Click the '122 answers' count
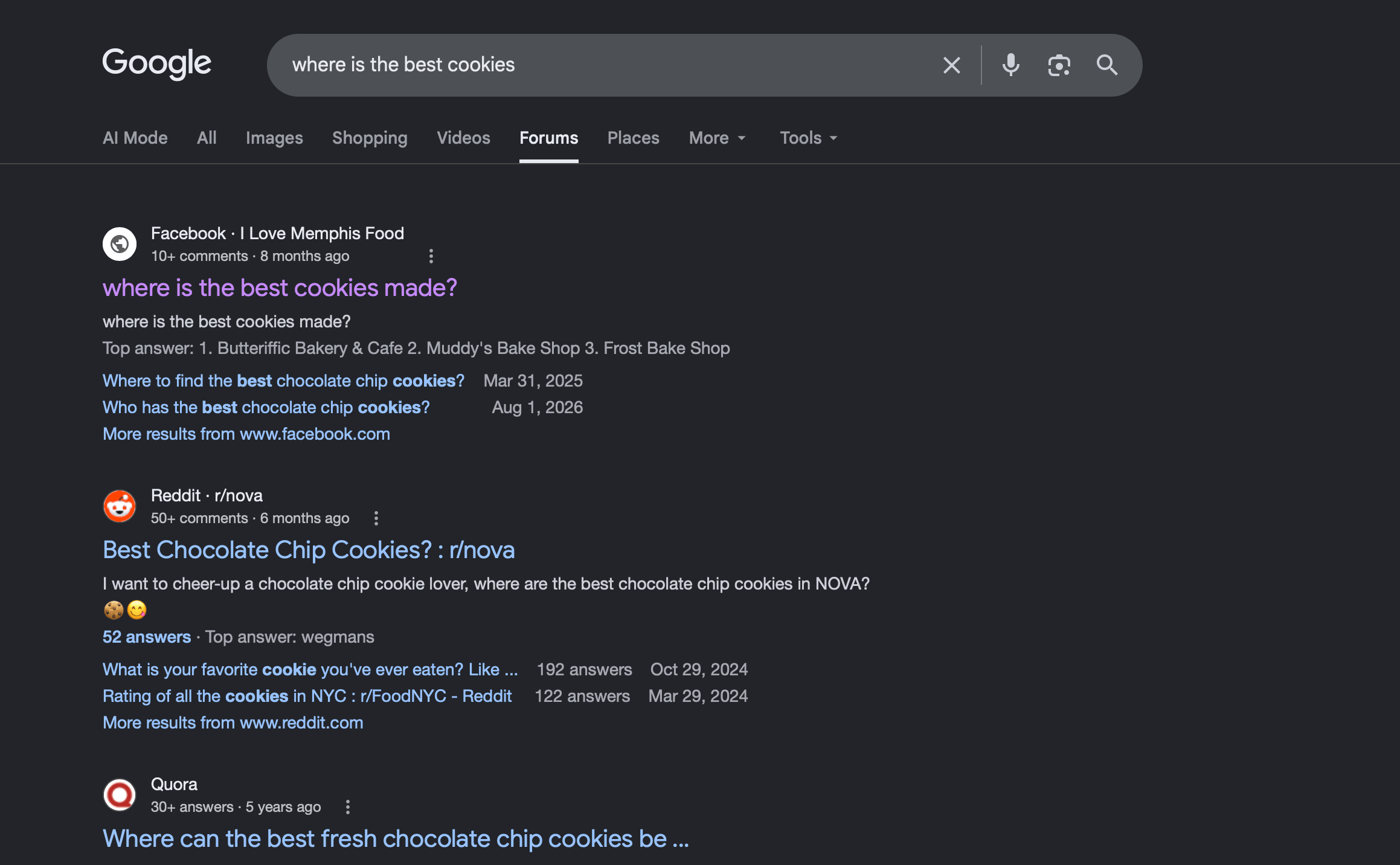Viewport: 1400px width, 865px height. pos(582,696)
